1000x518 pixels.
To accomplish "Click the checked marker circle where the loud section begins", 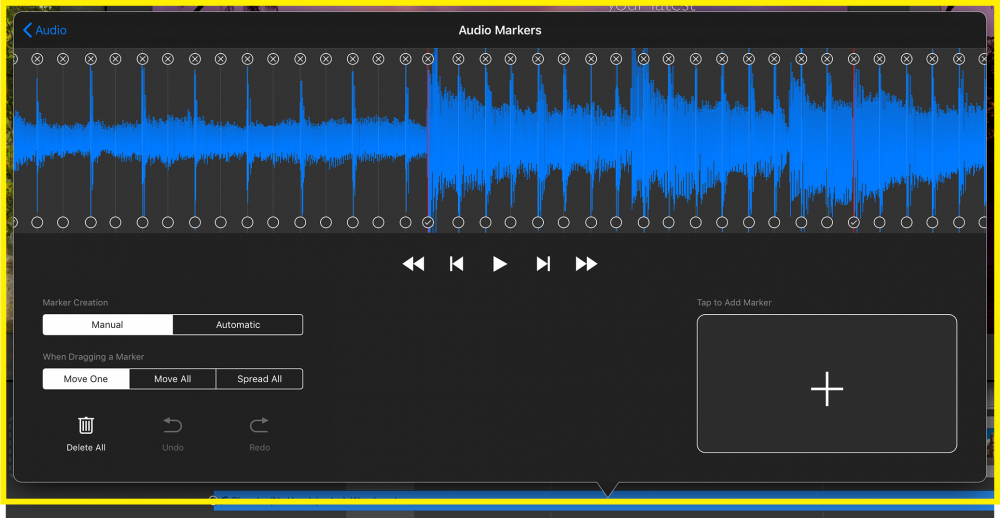I will click(x=428, y=223).
